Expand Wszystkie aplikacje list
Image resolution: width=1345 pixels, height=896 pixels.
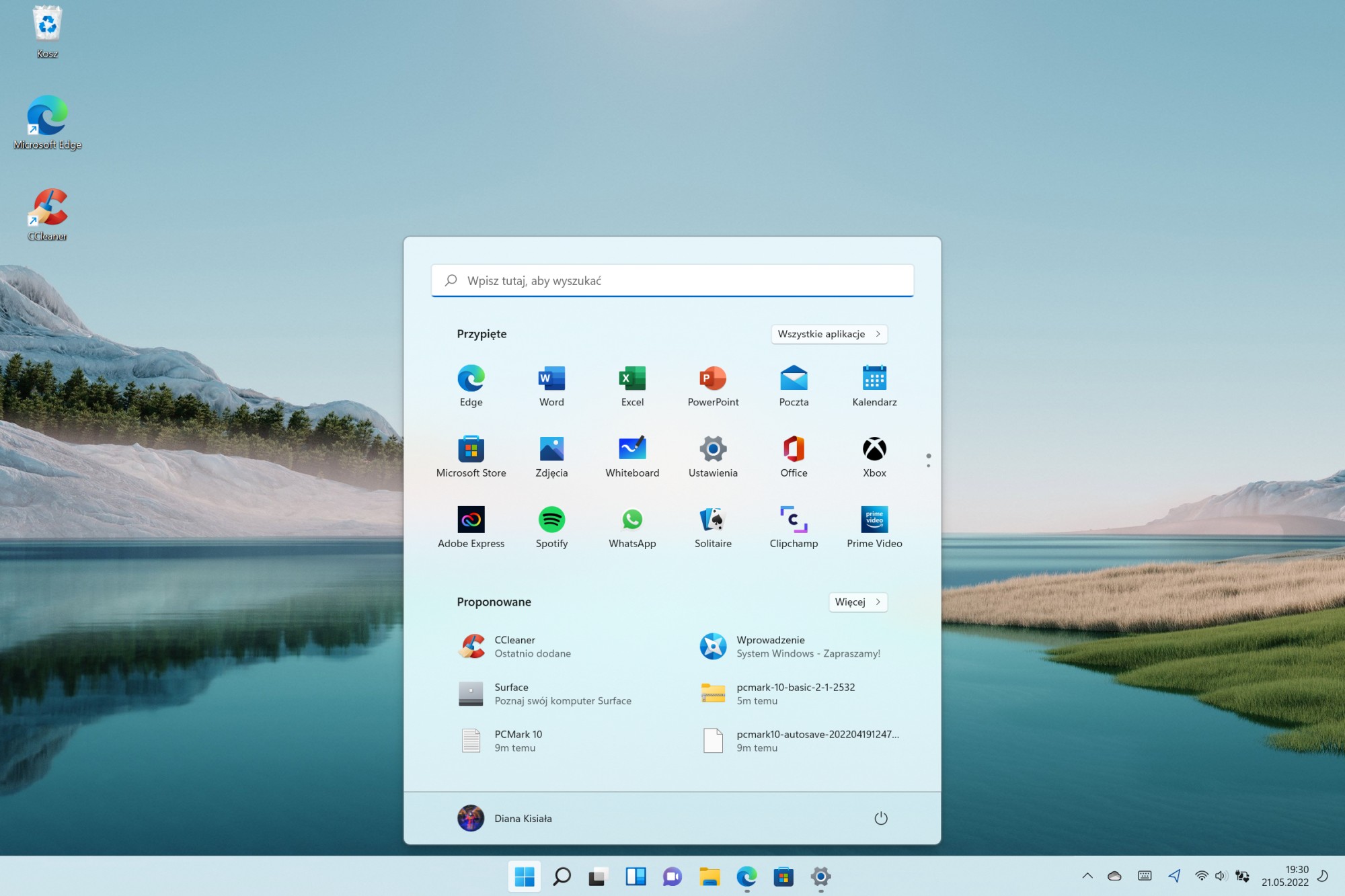click(829, 334)
